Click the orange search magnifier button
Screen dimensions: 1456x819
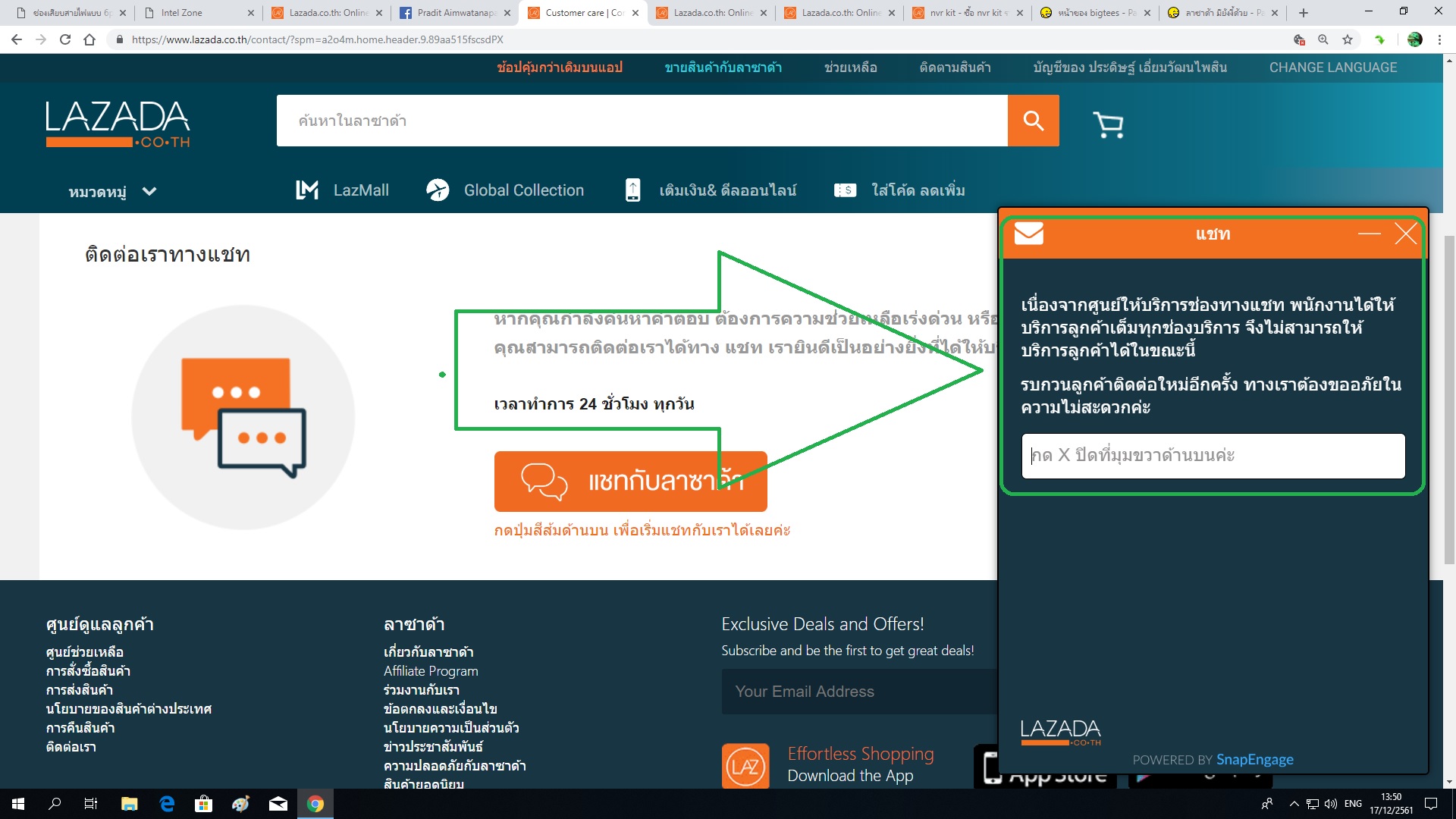tap(1033, 121)
